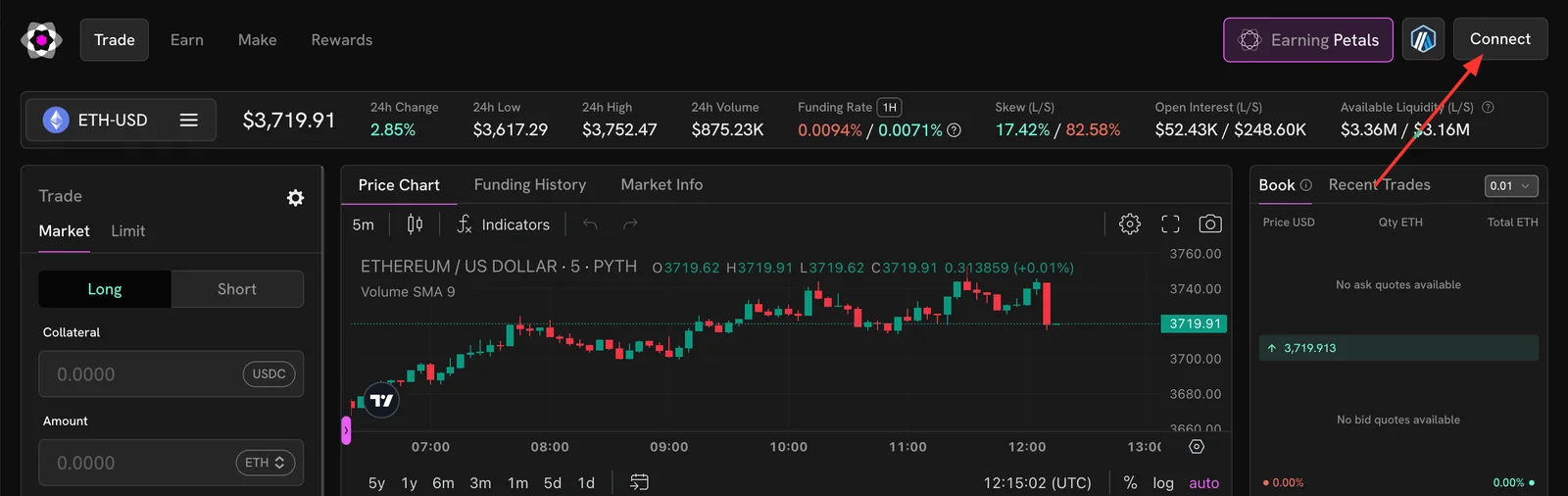The image size is (1568, 496).
Task: Toggle percent scale on chart
Action: (x=1130, y=483)
